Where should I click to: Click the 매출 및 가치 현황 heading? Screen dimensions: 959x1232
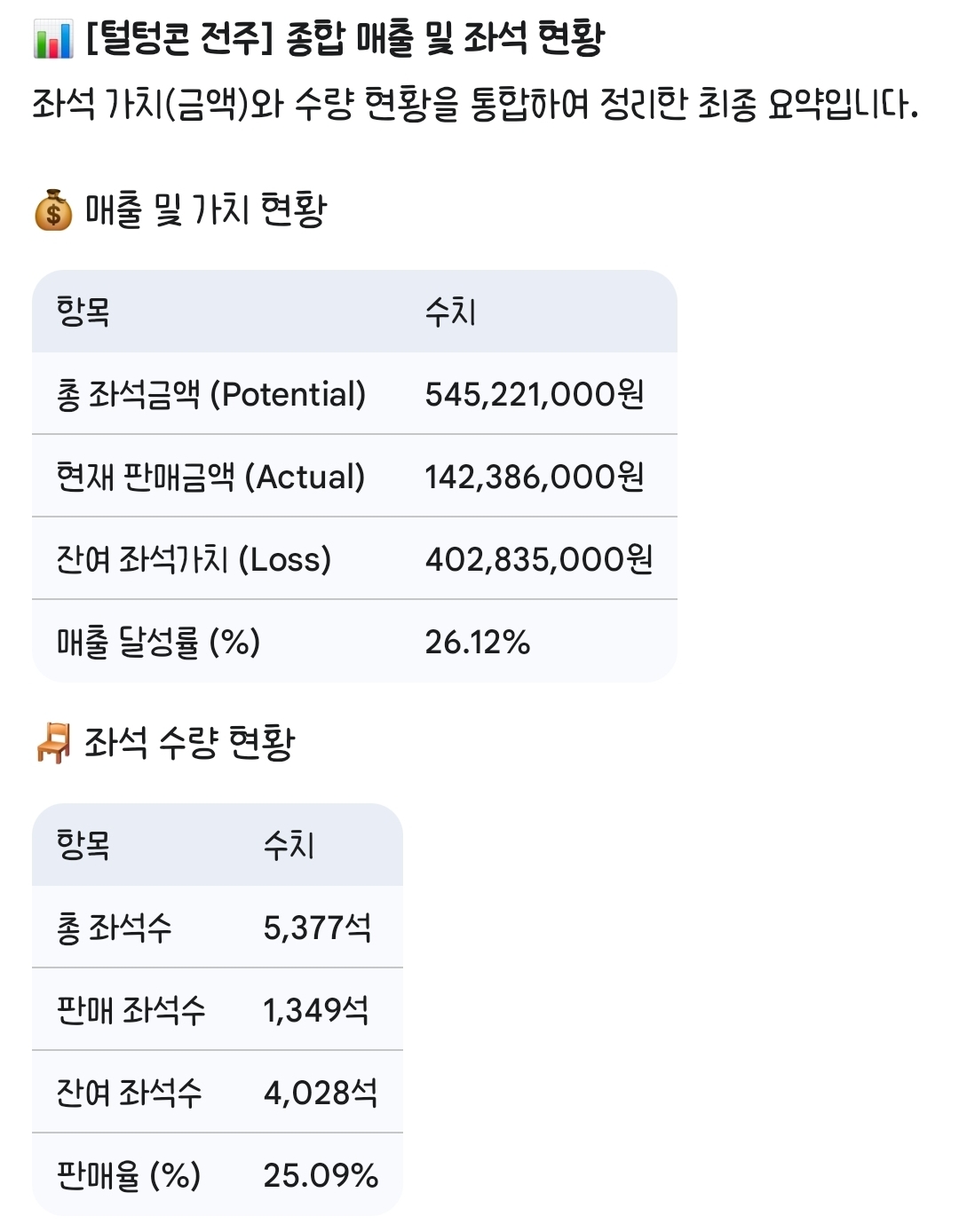[x=206, y=210]
